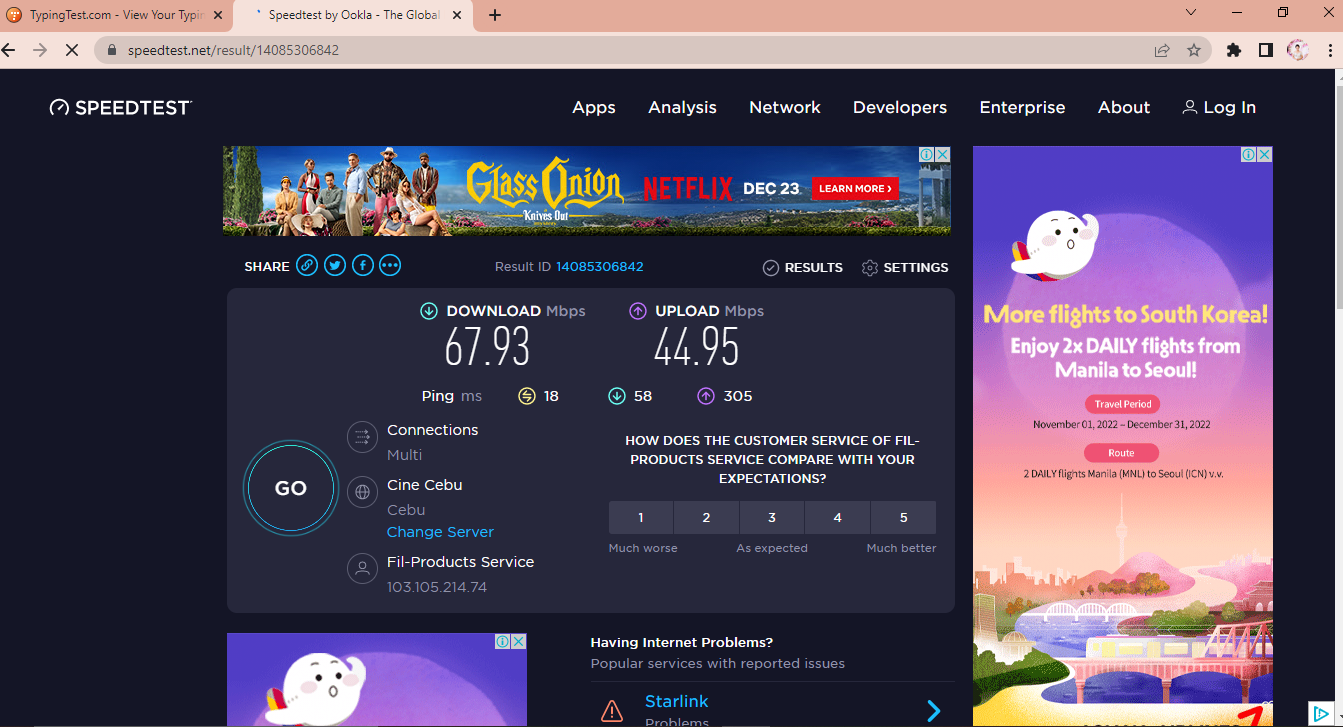
Task: Open result ID 14085306842 link
Action: (x=600, y=267)
